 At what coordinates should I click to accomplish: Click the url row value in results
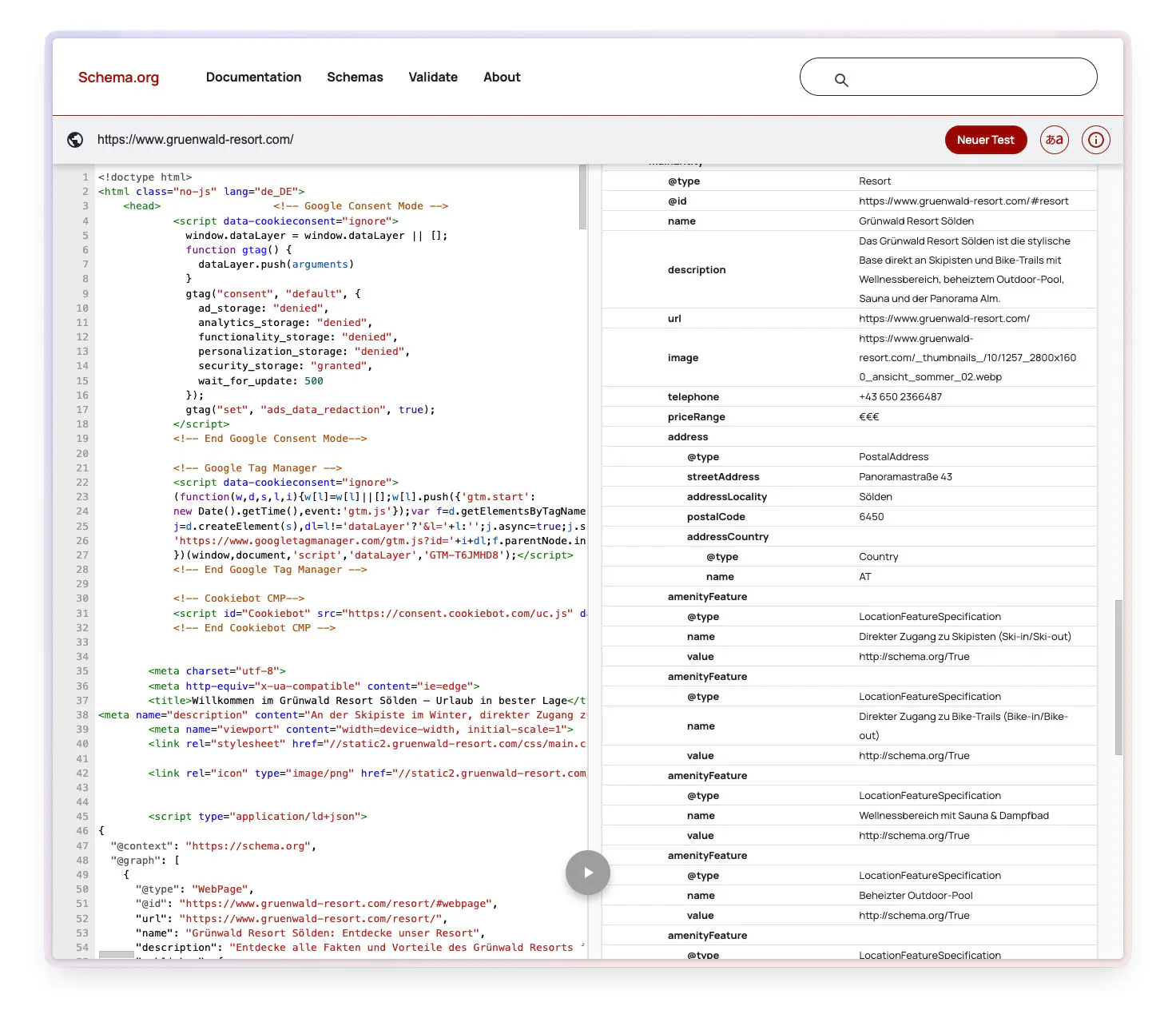(944, 319)
